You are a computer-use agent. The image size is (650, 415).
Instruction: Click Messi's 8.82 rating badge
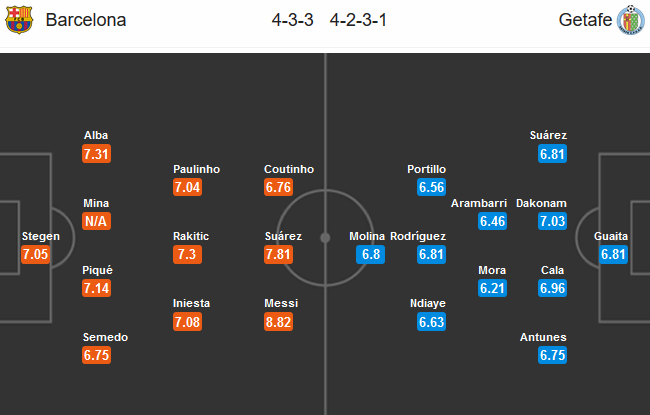[277, 322]
